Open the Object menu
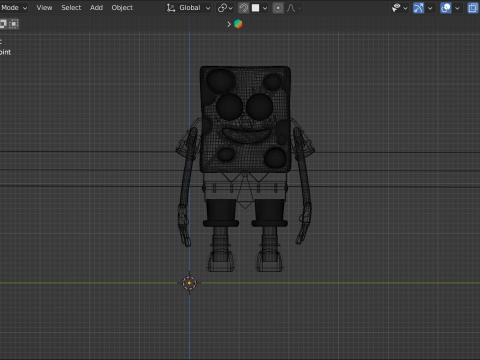This screenshot has width=480, height=360. [x=122, y=8]
